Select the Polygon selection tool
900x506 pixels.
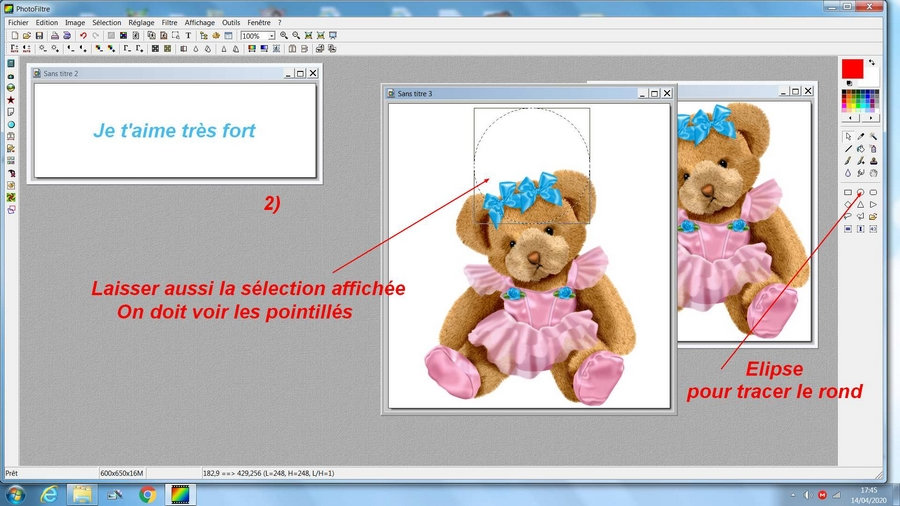pos(860,217)
